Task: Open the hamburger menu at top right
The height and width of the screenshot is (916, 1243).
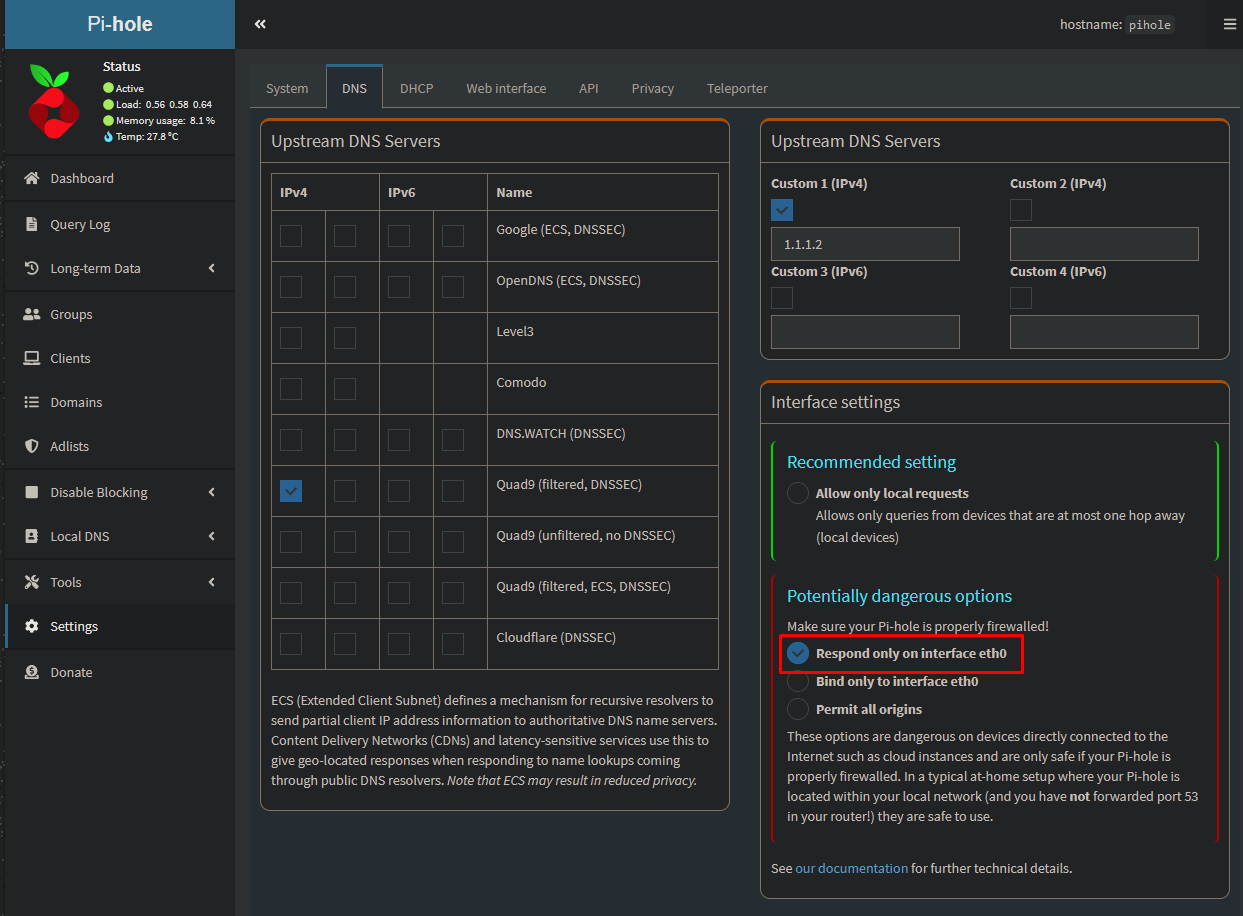Action: point(1229,24)
